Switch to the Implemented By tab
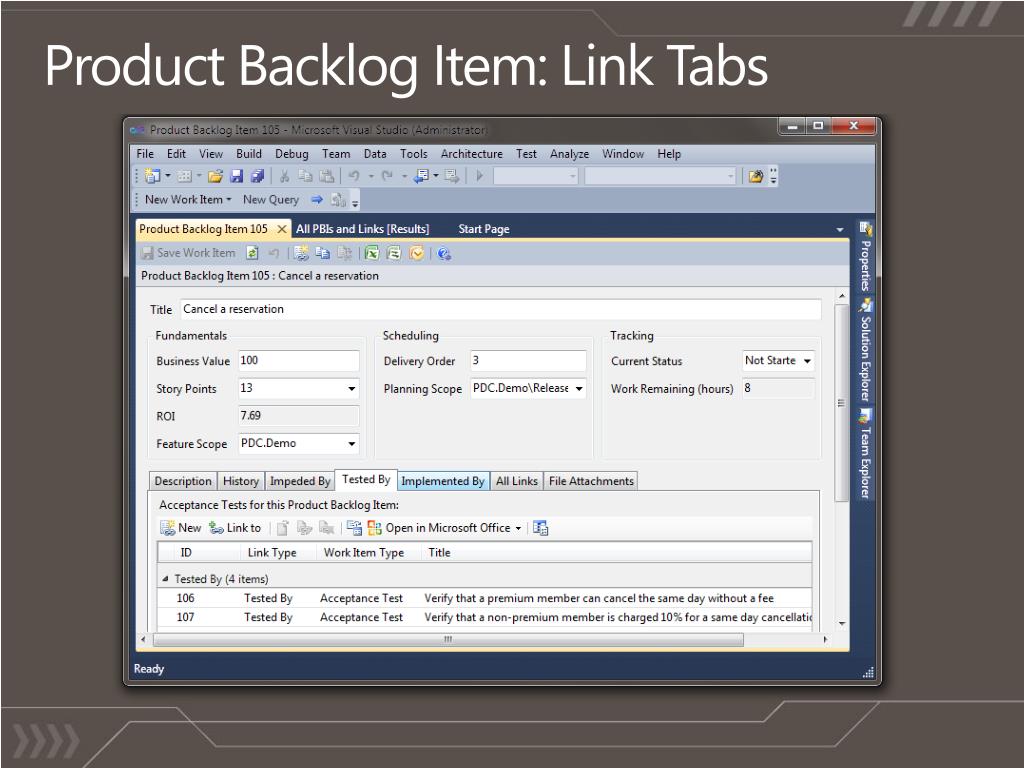This screenshot has height=768, width=1024. point(443,481)
